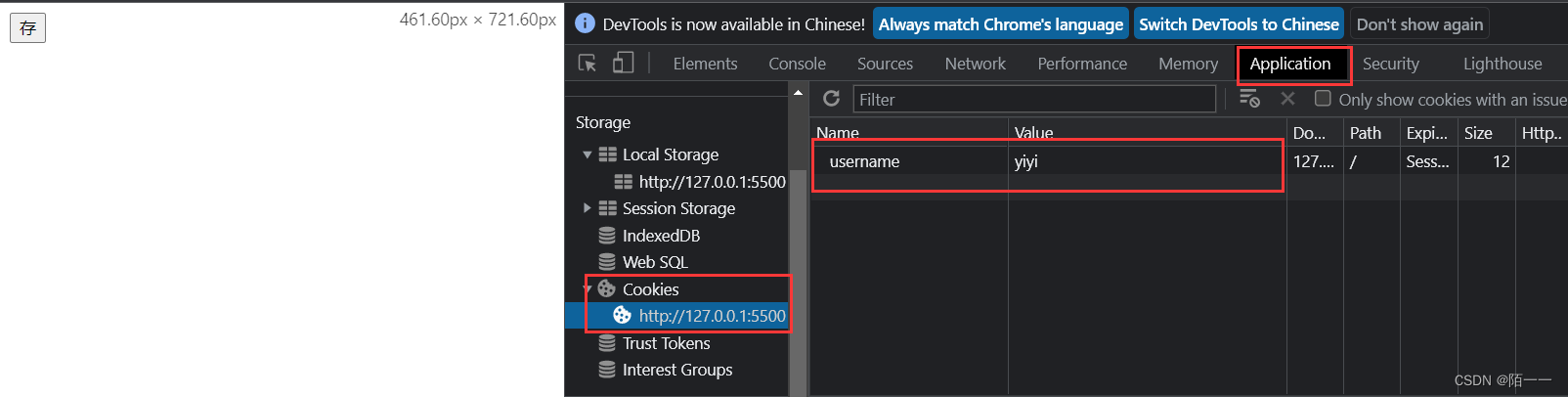The height and width of the screenshot is (397, 1568).
Task: Click the Interest Groups database icon
Action: point(607,370)
